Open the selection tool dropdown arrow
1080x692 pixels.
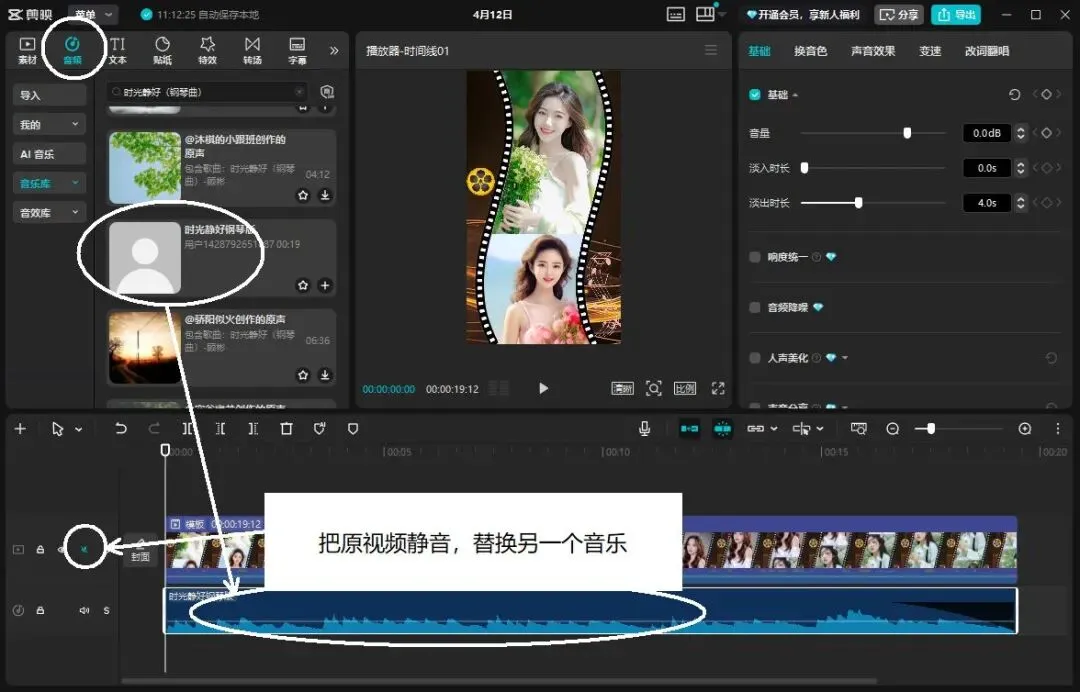click(x=79, y=429)
